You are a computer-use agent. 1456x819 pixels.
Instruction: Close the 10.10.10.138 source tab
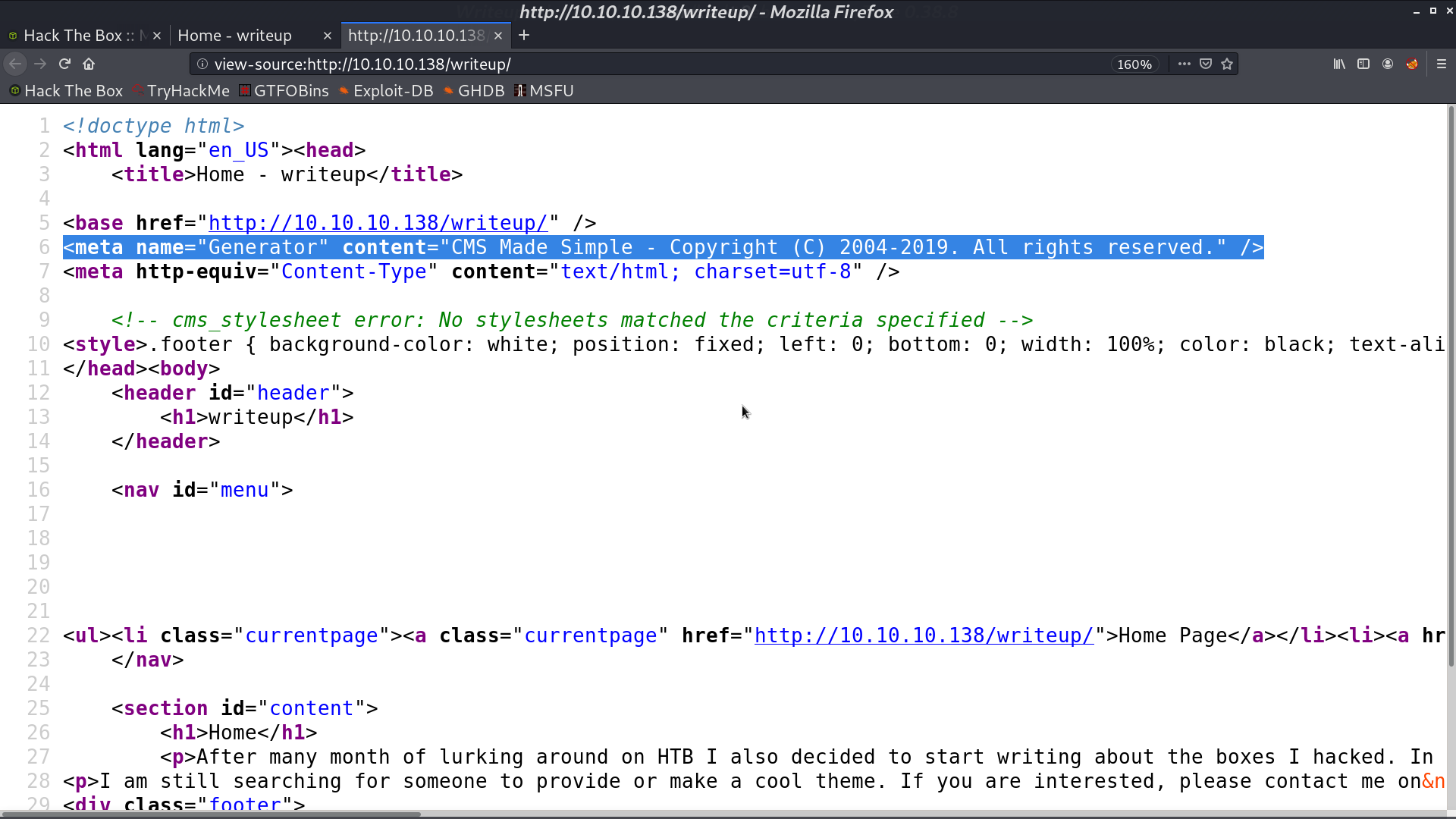(x=498, y=36)
